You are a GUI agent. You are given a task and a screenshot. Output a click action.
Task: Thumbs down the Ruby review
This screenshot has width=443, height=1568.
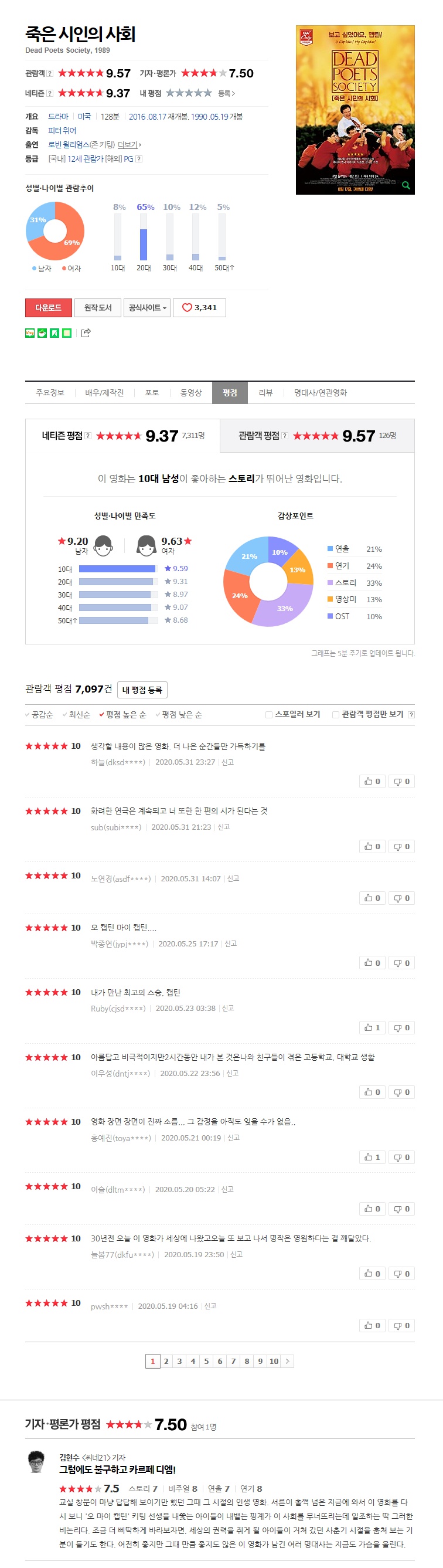401,1028
